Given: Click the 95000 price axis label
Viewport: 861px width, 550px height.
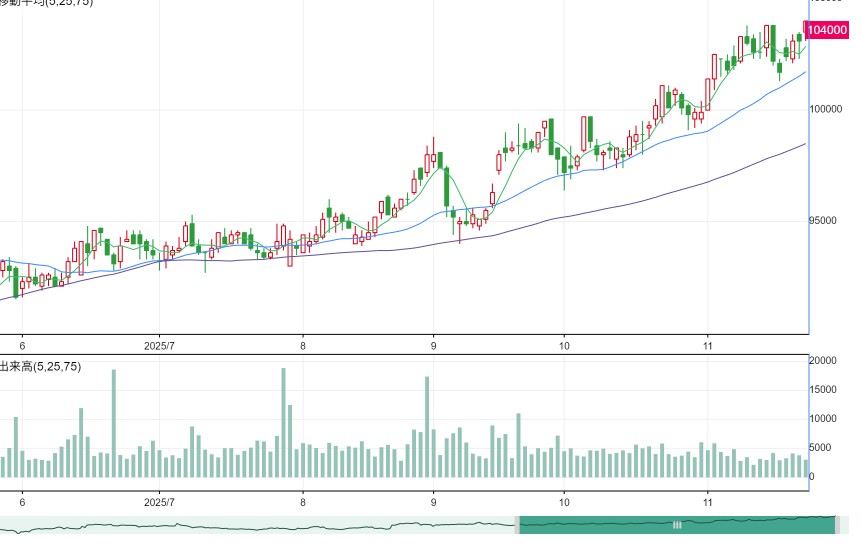Looking at the screenshot, I should (823, 220).
